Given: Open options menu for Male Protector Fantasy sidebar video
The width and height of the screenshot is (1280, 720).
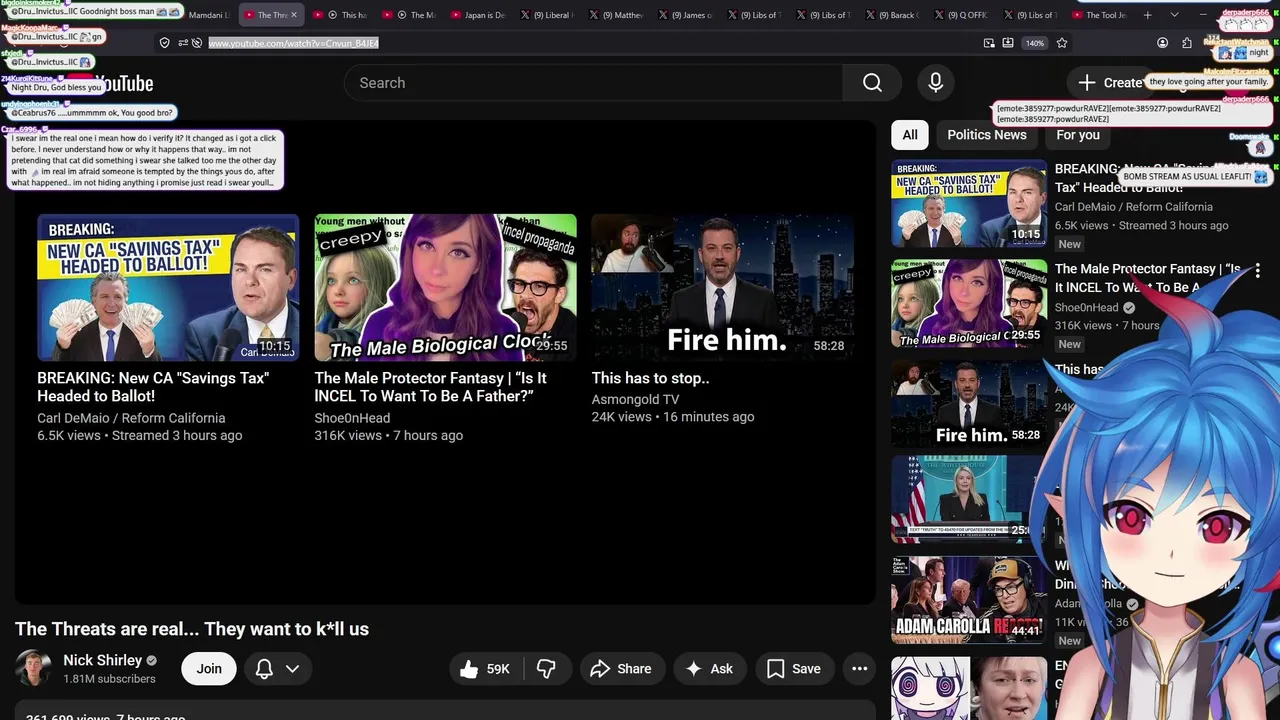Looking at the screenshot, I should click(1258, 270).
